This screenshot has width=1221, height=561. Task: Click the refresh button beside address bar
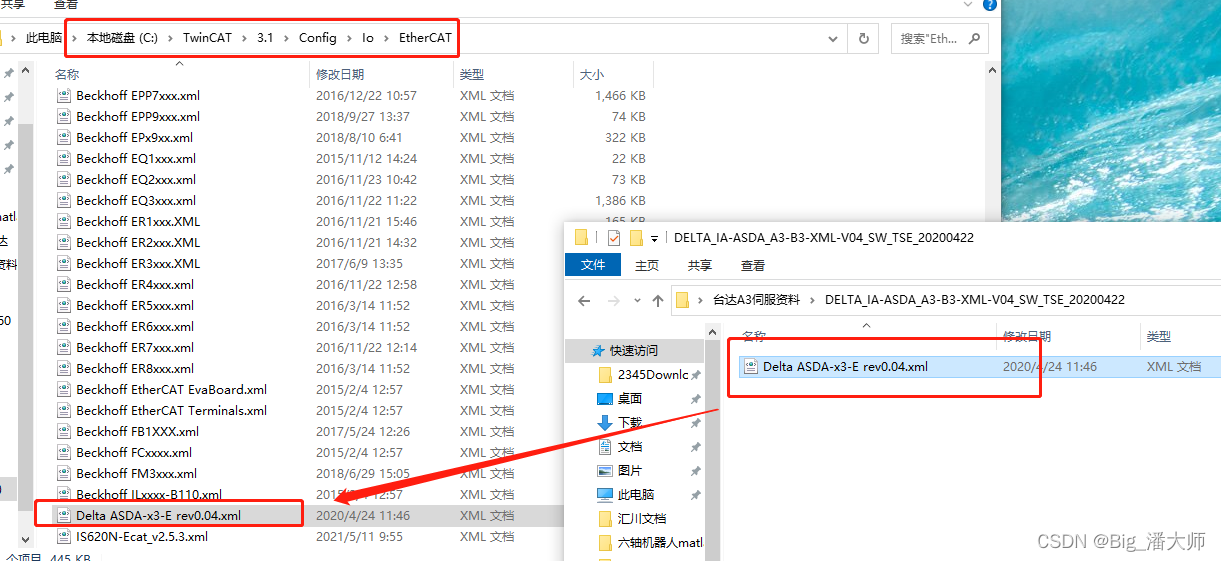(864, 38)
